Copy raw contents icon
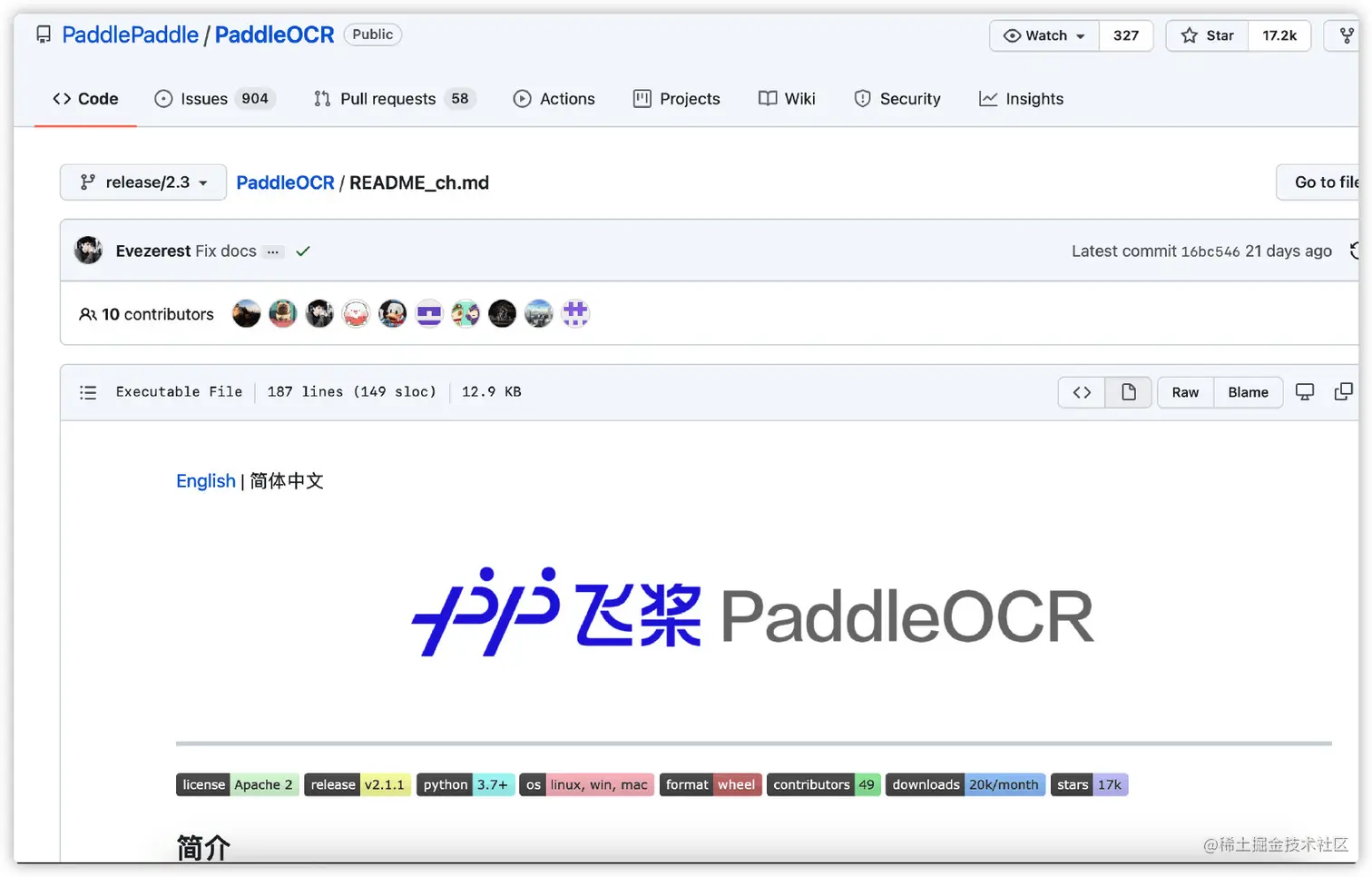The image size is (1372, 877). [1344, 392]
